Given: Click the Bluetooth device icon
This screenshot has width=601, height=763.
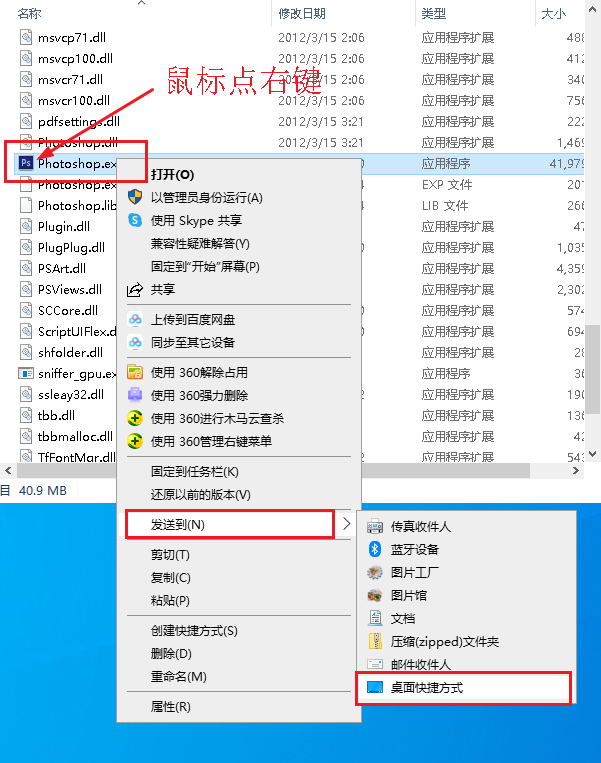Looking at the screenshot, I should (x=374, y=549).
